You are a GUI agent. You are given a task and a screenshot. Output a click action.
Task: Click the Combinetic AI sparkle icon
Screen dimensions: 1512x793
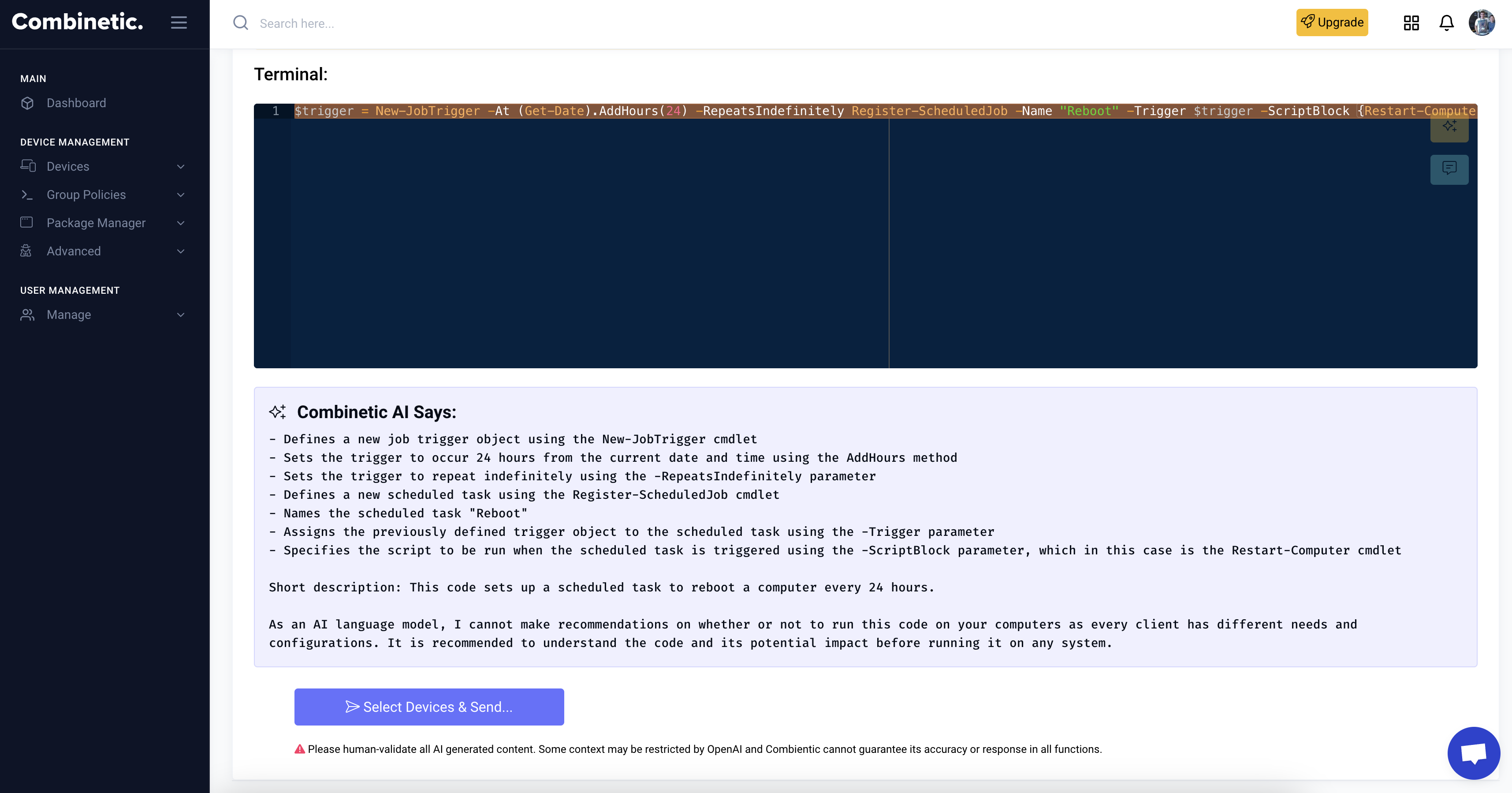point(278,412)
